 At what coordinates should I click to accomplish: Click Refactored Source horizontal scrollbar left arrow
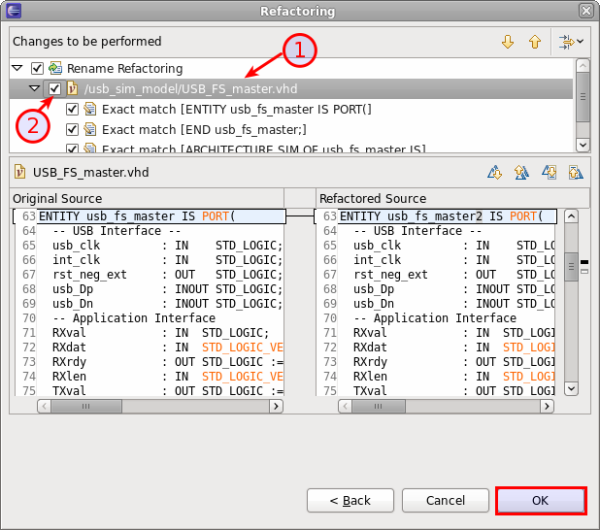tap(346, 406)
